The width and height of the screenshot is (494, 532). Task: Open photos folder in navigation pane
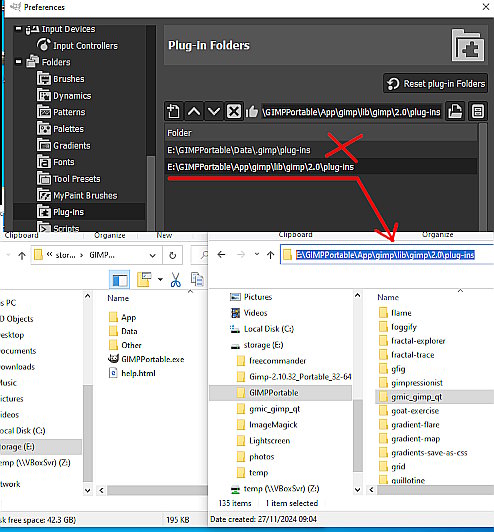tap(255, 456)
